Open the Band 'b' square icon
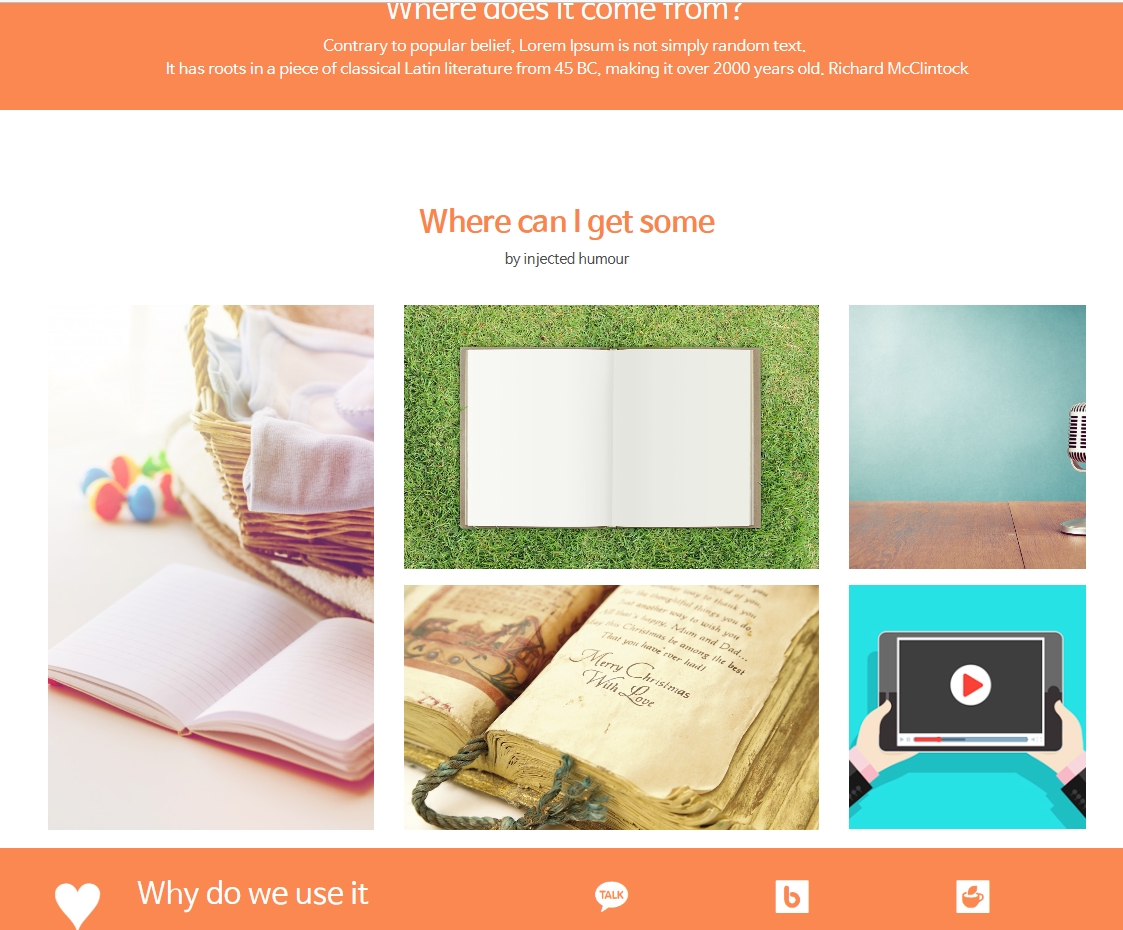Viewport: 1123px width, 930px height. [x=791, y=896]
